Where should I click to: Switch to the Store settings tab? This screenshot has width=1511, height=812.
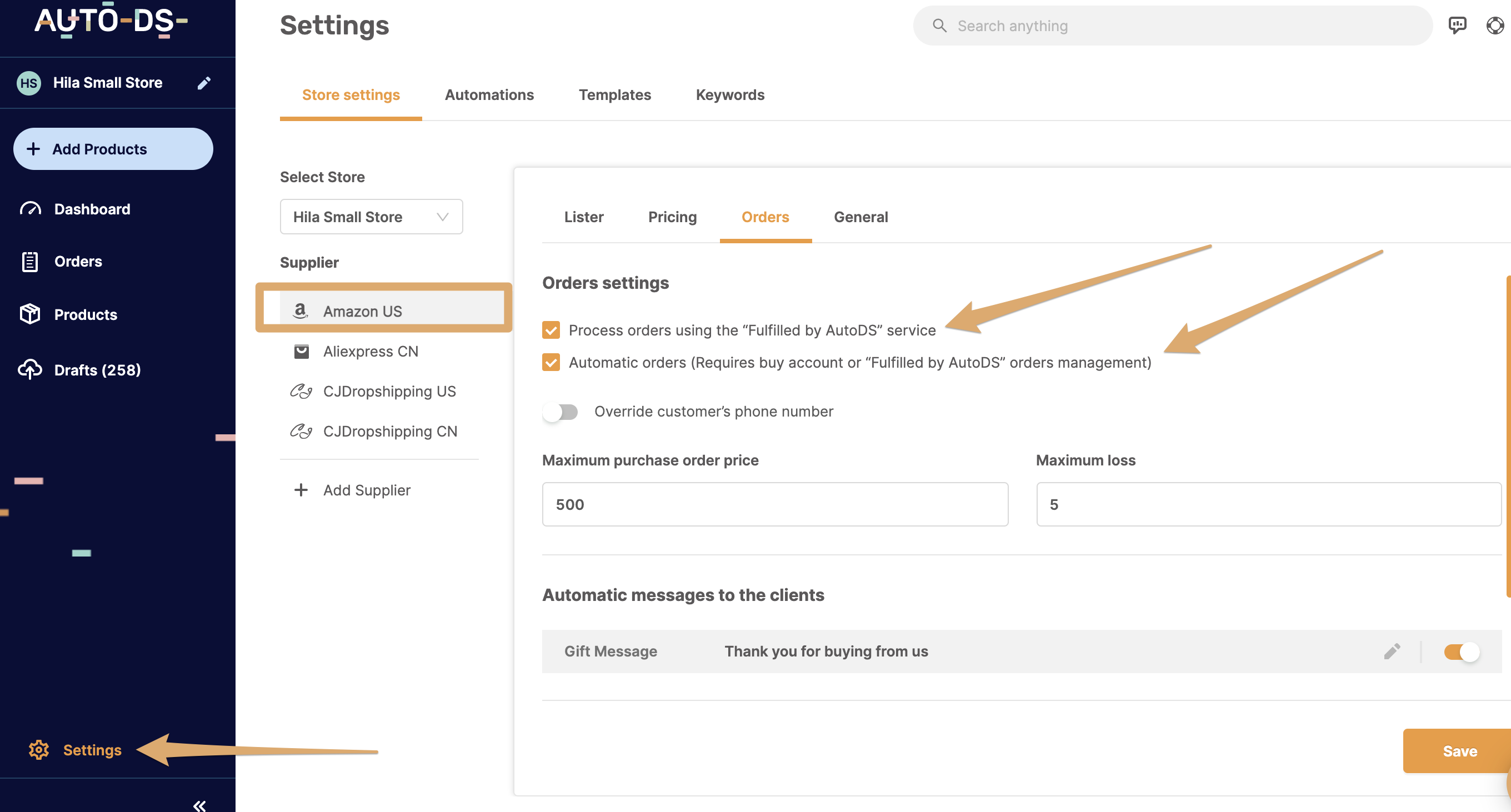(x=351, y=95)
